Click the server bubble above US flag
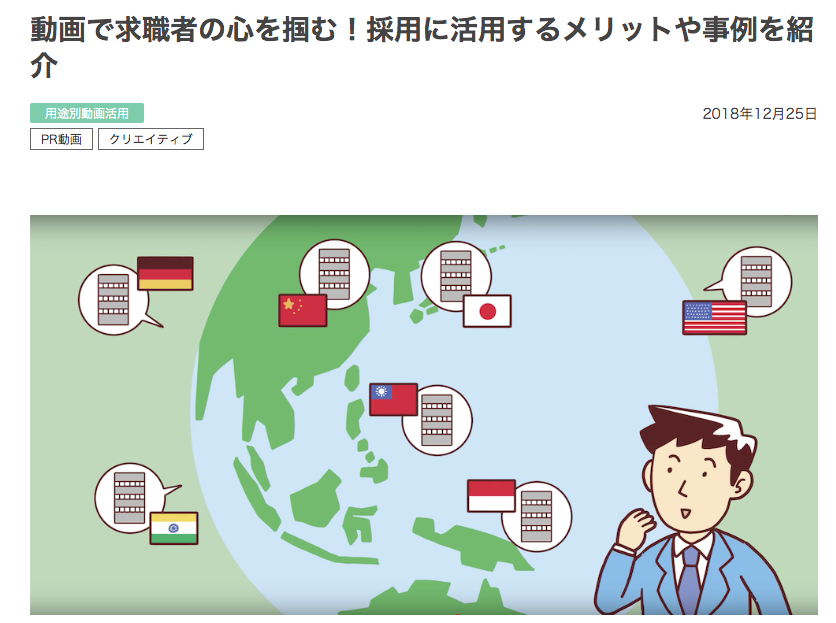The width and height of the screenshot is (836, 623). 755,282
